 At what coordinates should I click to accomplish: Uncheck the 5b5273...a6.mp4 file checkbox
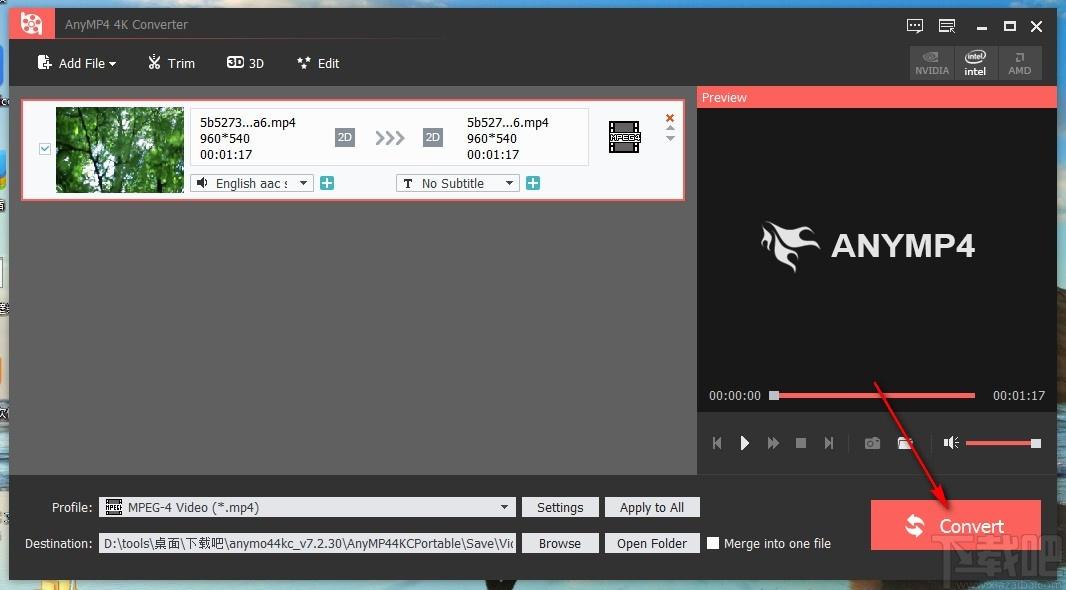point(45,149)
